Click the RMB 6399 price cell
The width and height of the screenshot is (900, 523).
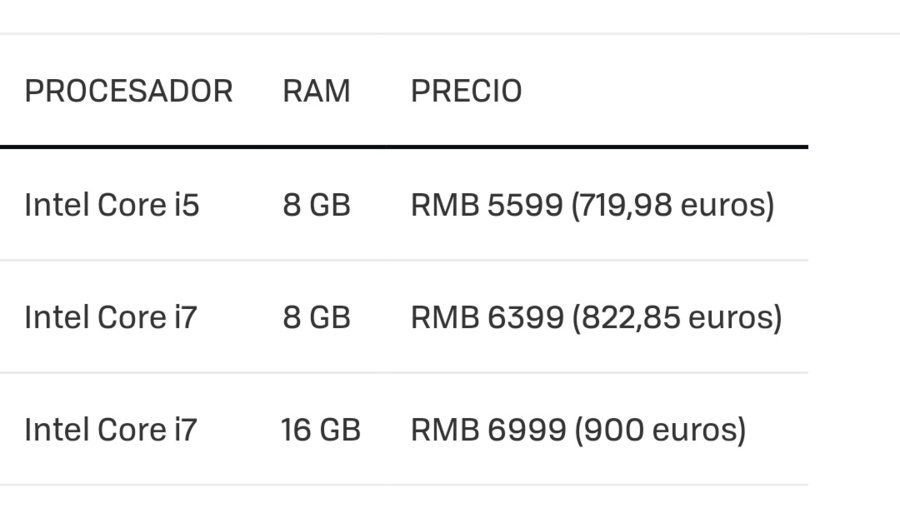[x=596, y=317]
